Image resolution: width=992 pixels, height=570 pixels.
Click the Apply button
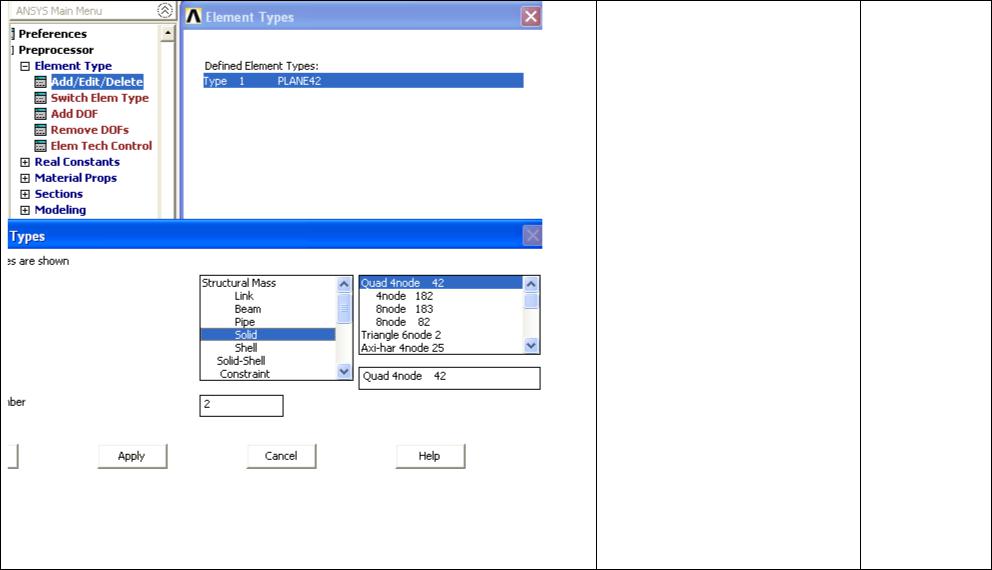pyautogui.click(x=132, y=456)
